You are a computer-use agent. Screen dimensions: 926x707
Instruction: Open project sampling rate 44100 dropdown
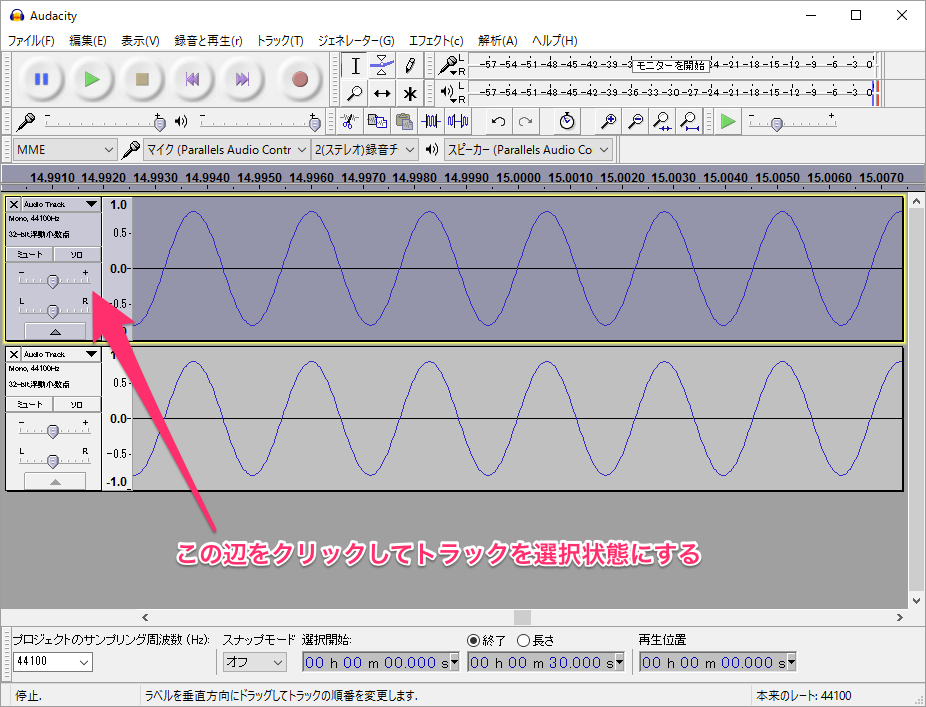53,662
